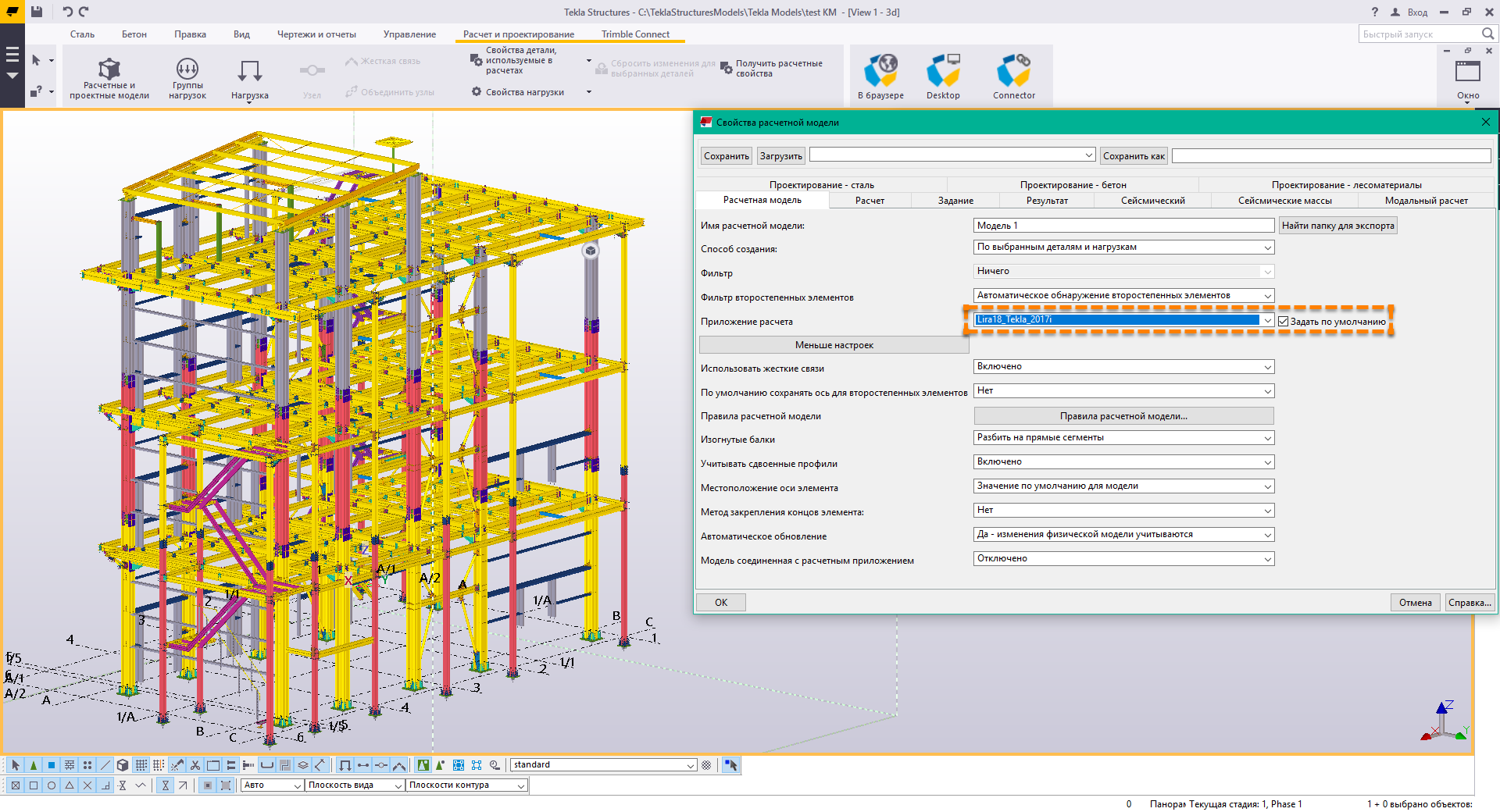Image resolution: width=1500 pixels, height=812 pixels.
Task: Open the Изогнутые балки dropdown
Action: [1267, 438]
